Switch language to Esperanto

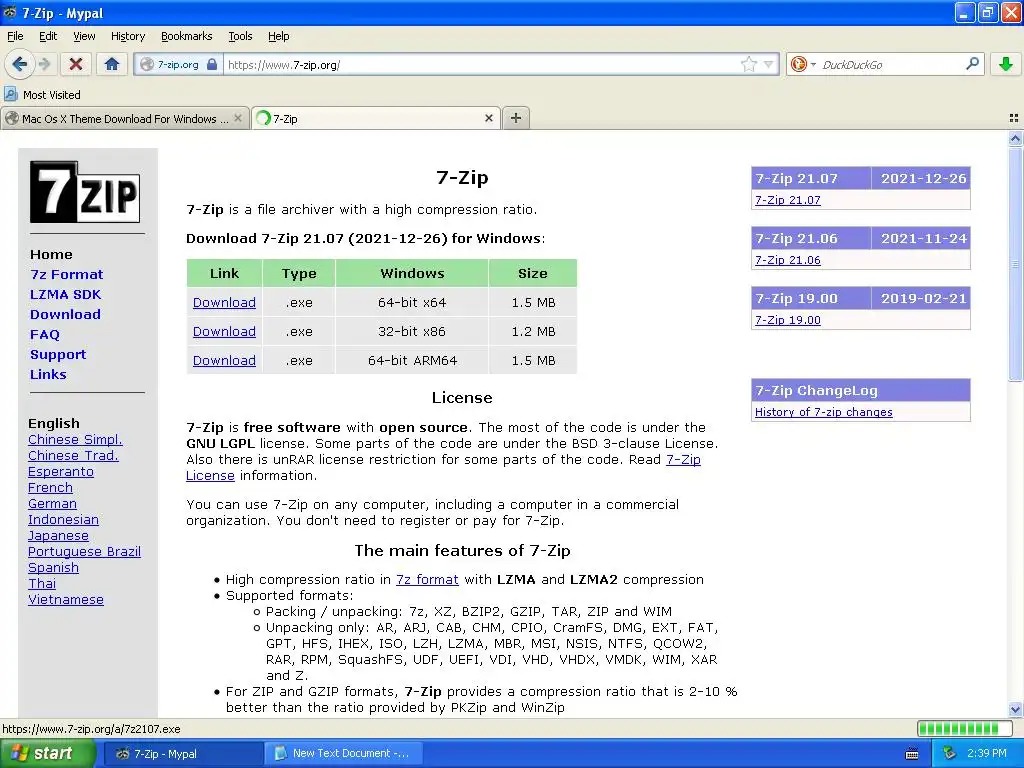[61, 472]
